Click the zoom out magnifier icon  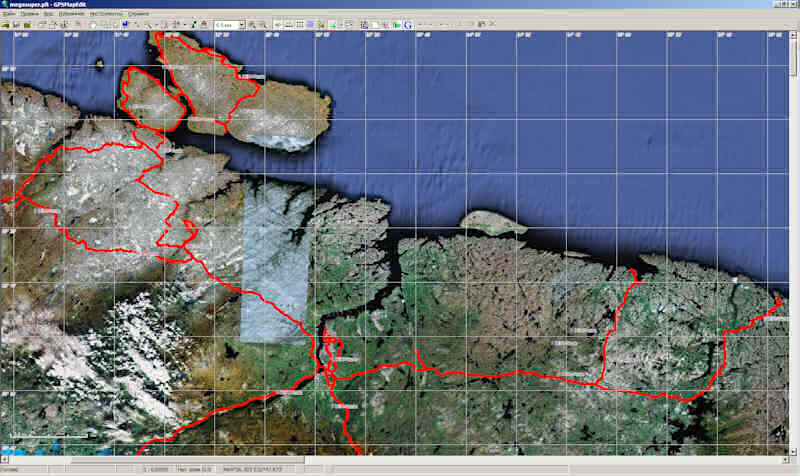pyautogui.click(x=263, y=24)
